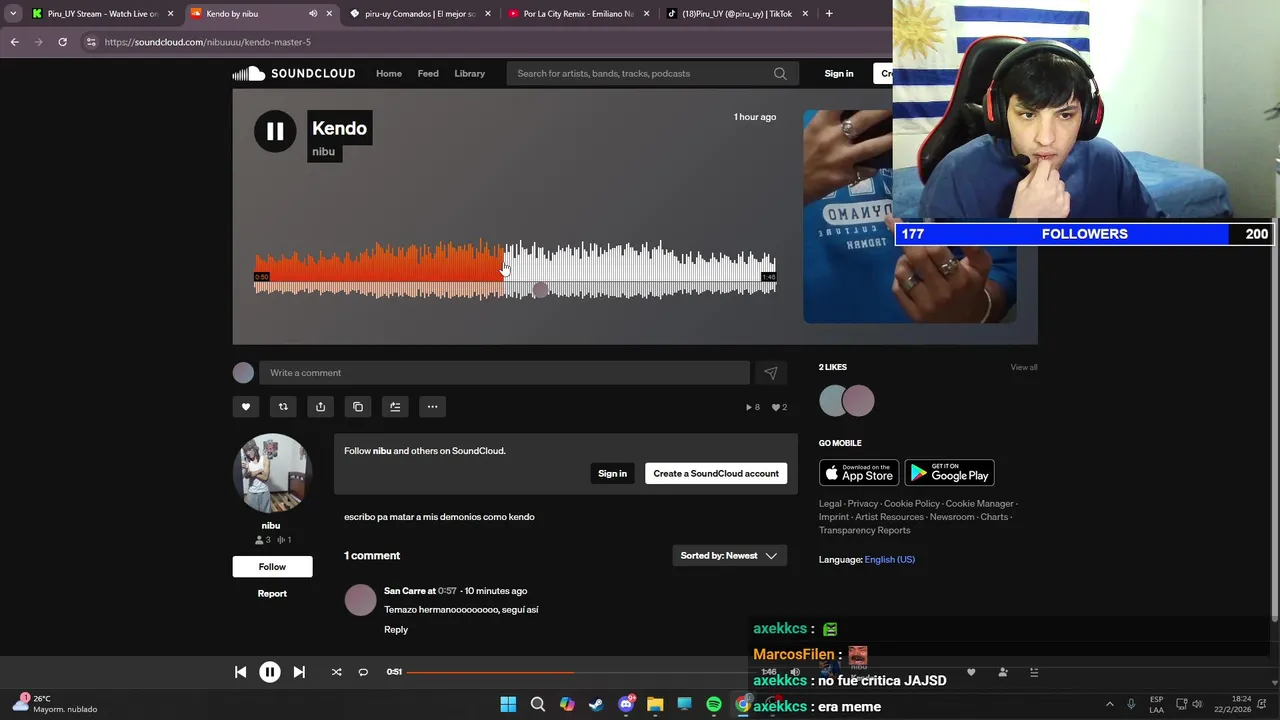
Task: Open the weather widget showing 26°C
Action: (x=54, y=704)
